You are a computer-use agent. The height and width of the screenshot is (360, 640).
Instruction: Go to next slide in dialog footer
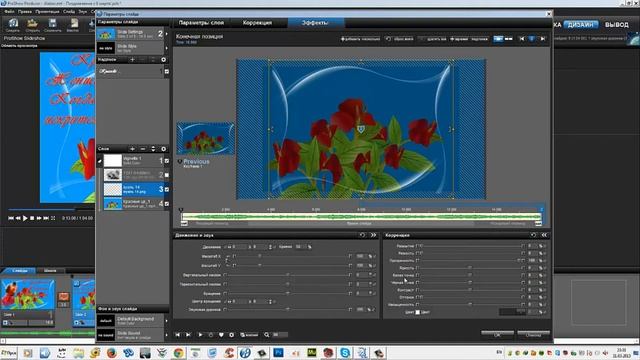pos(188,335)
